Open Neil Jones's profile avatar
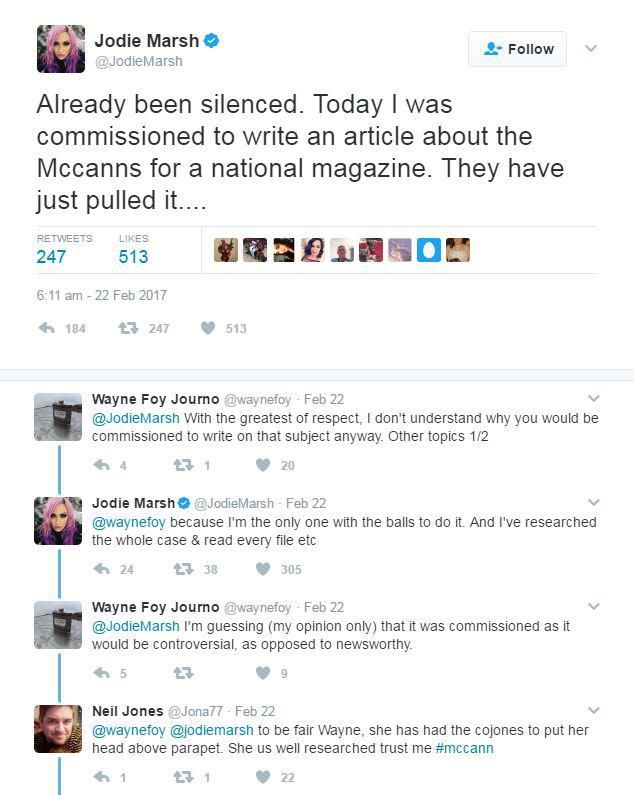 [58, 729]
